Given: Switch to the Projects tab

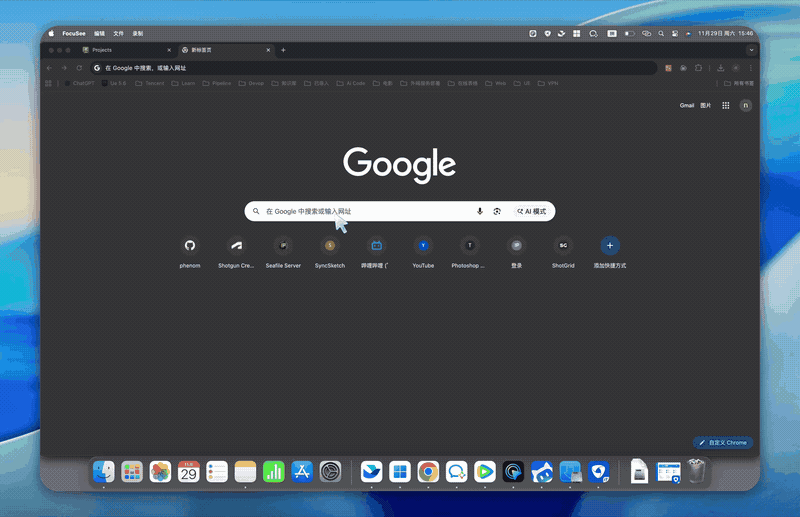Looking at the screenshot, I should (x=126, y=50).
